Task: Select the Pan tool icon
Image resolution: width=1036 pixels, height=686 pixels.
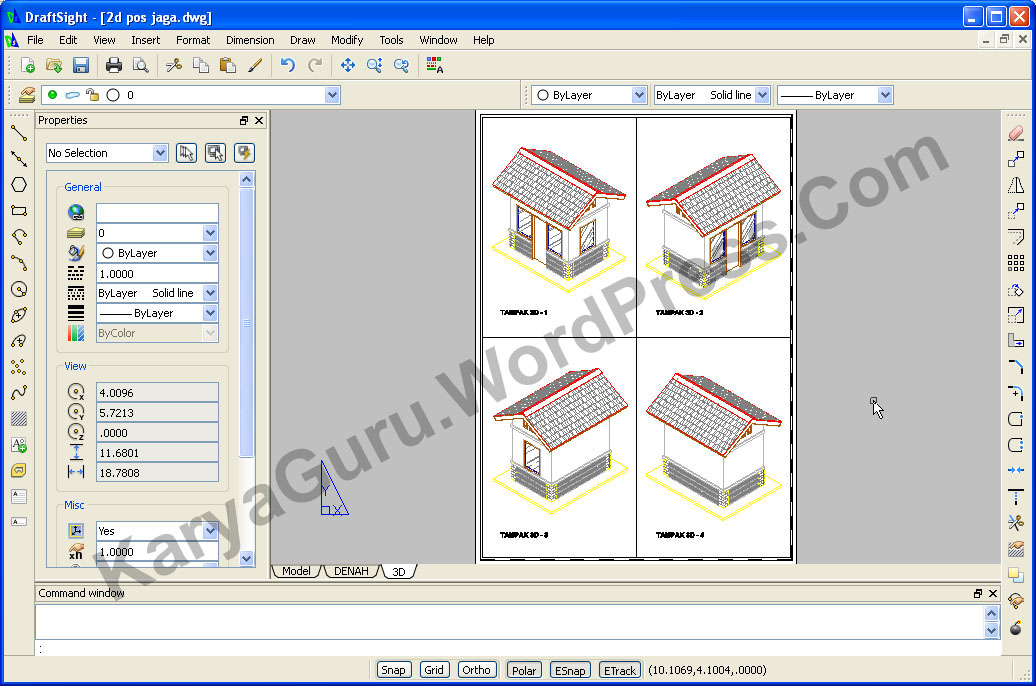Action: click(347, 65)
